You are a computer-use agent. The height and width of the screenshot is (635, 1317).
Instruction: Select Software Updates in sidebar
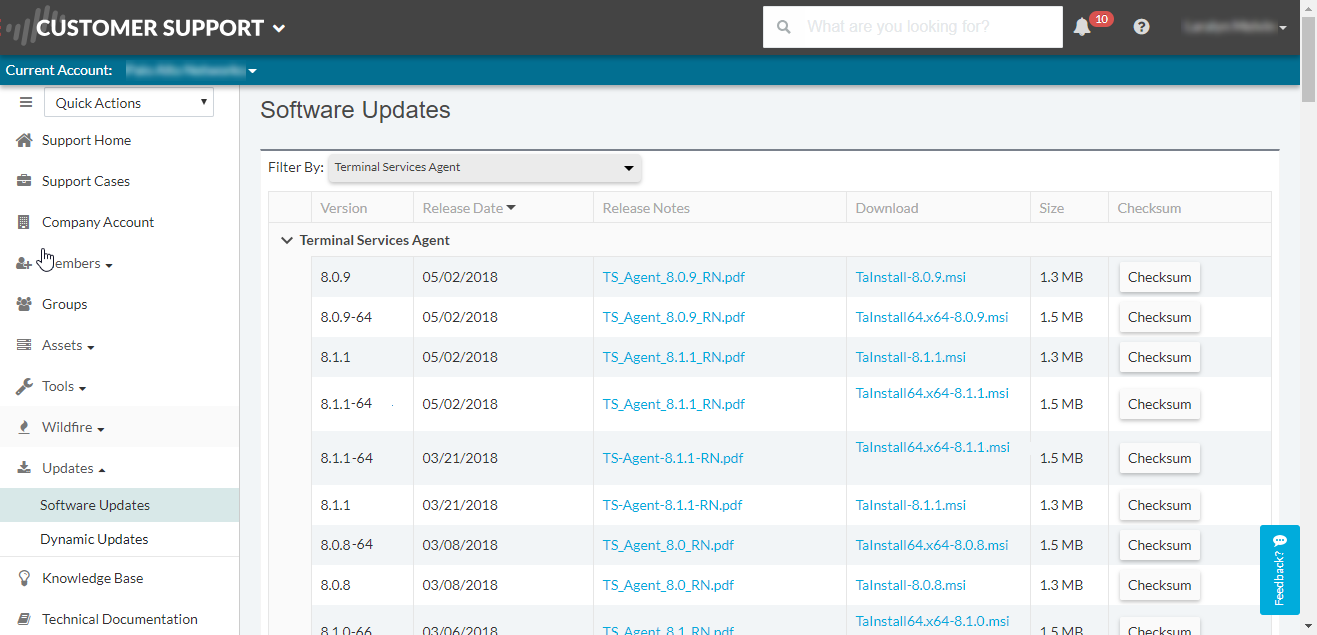click(x=120, y=505)
